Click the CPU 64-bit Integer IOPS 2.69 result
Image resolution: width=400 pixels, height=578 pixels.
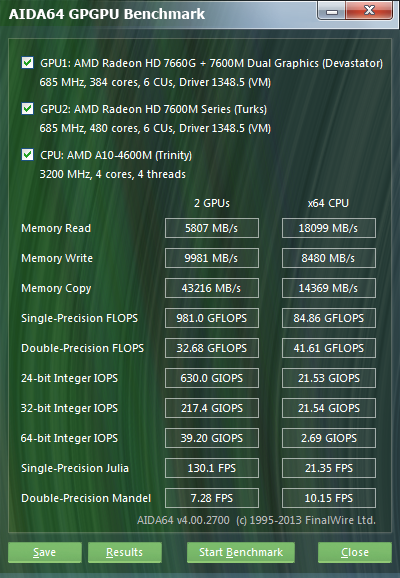[329, 438]
